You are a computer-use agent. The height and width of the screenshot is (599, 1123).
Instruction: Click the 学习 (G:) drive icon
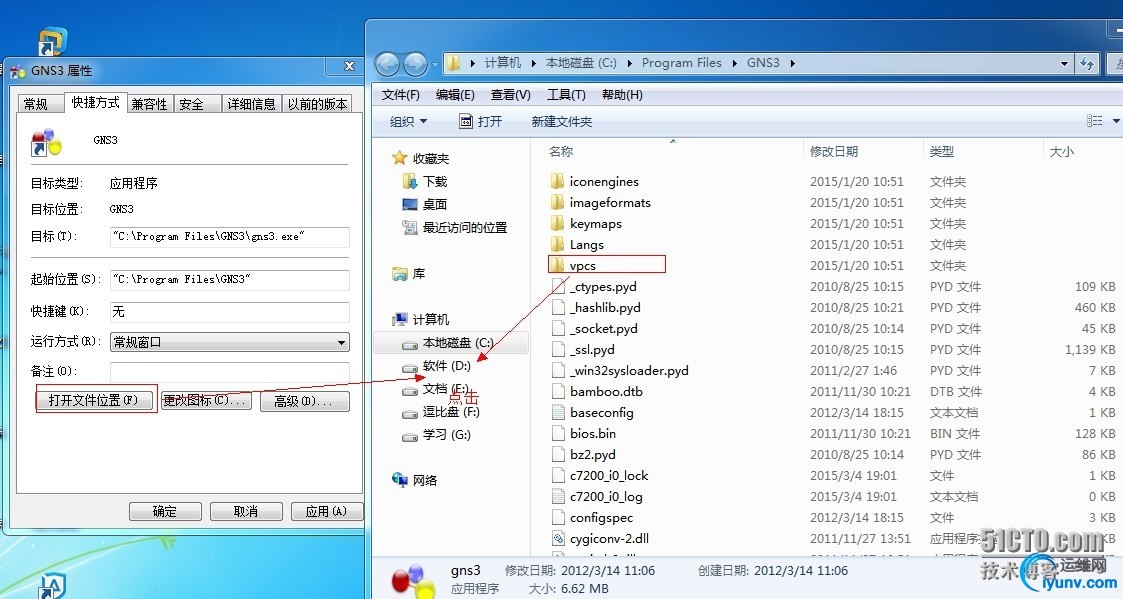pyautogui.click(x=410, y=436)
